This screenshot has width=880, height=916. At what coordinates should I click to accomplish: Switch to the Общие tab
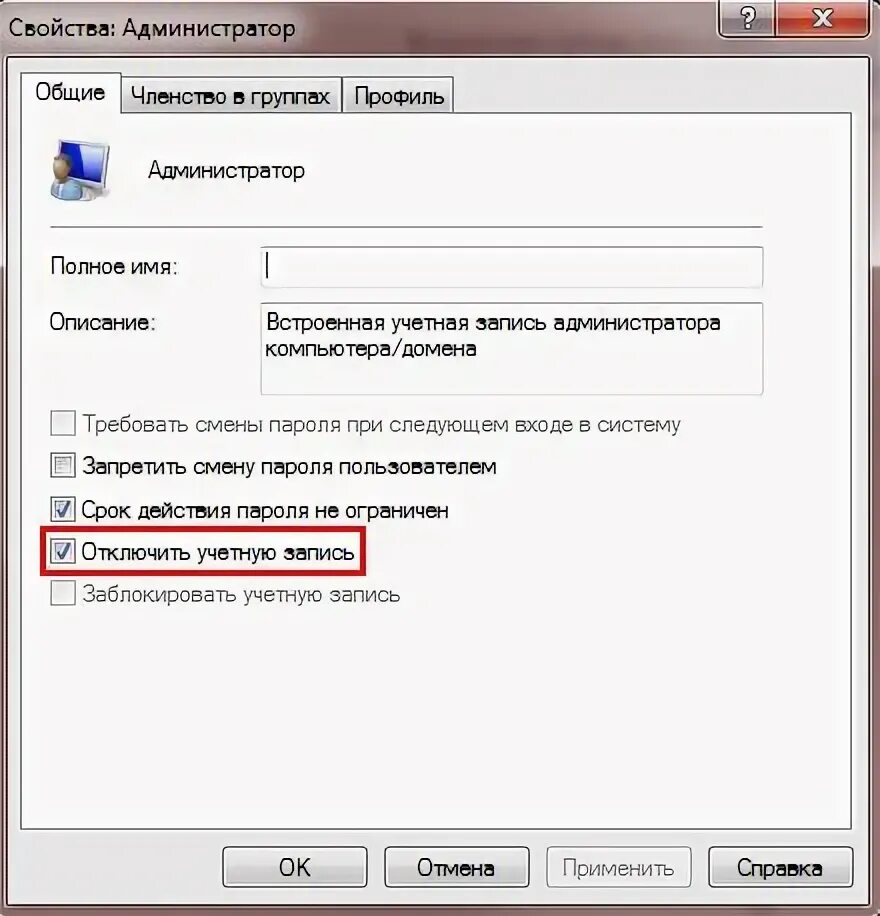(70, 92)
